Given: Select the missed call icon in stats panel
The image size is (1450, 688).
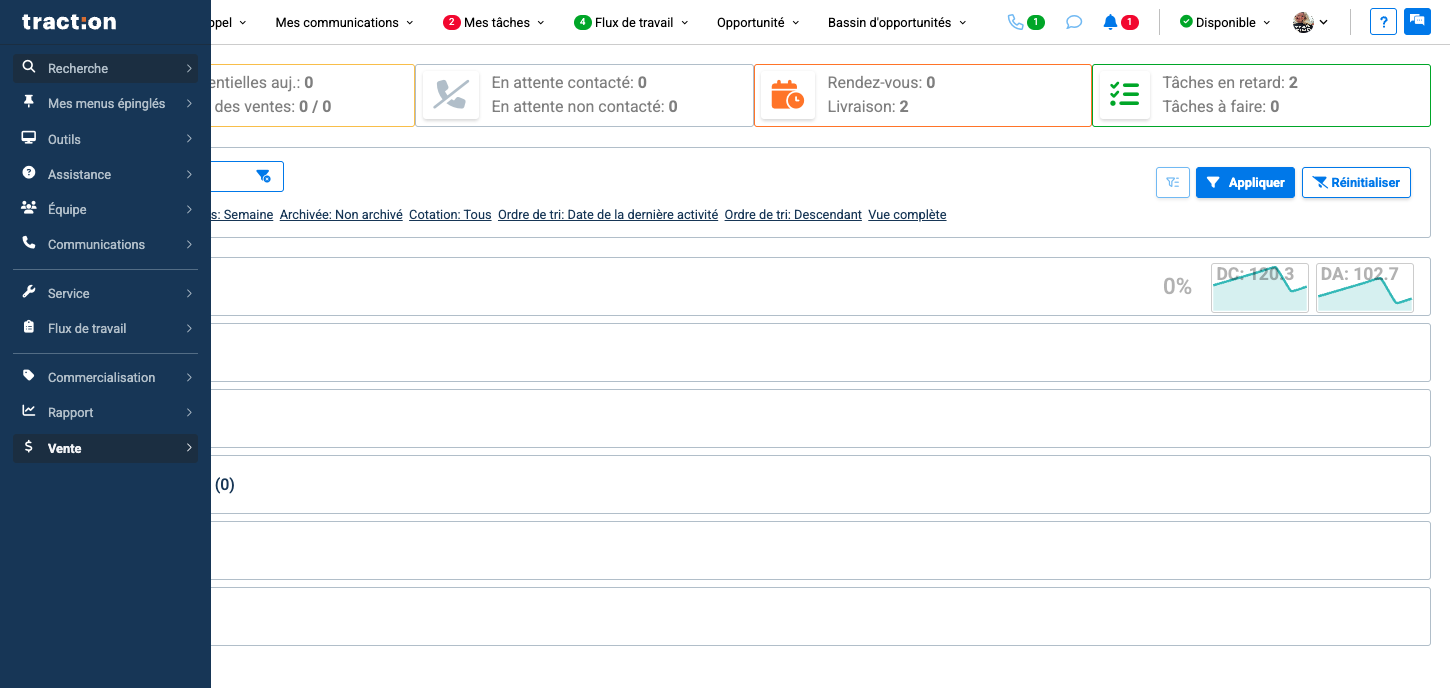Looking at the screenshot, I should pos(450,95).
